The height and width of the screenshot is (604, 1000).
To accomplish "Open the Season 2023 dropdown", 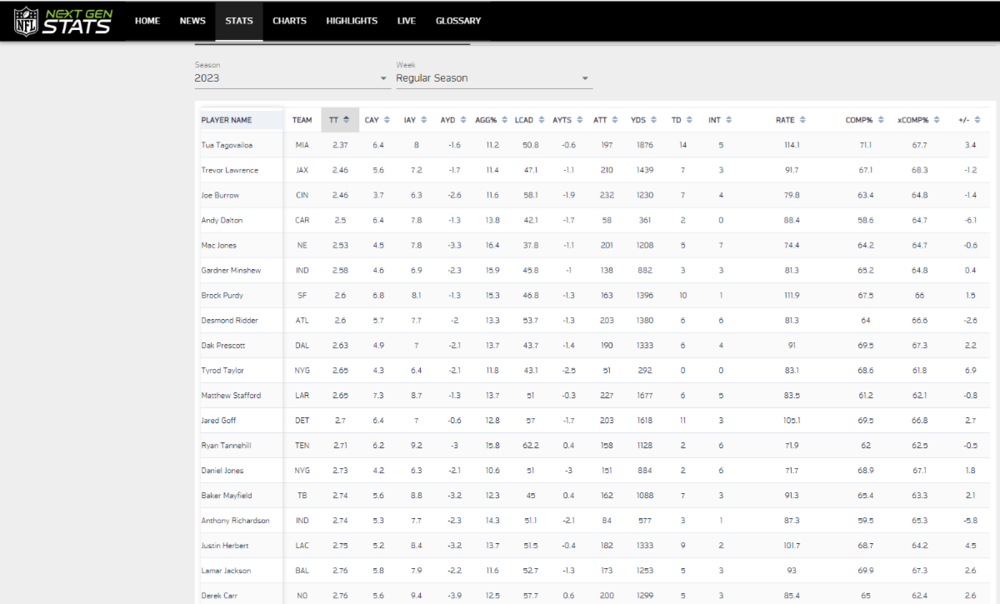I will click(x=291, y=78).
